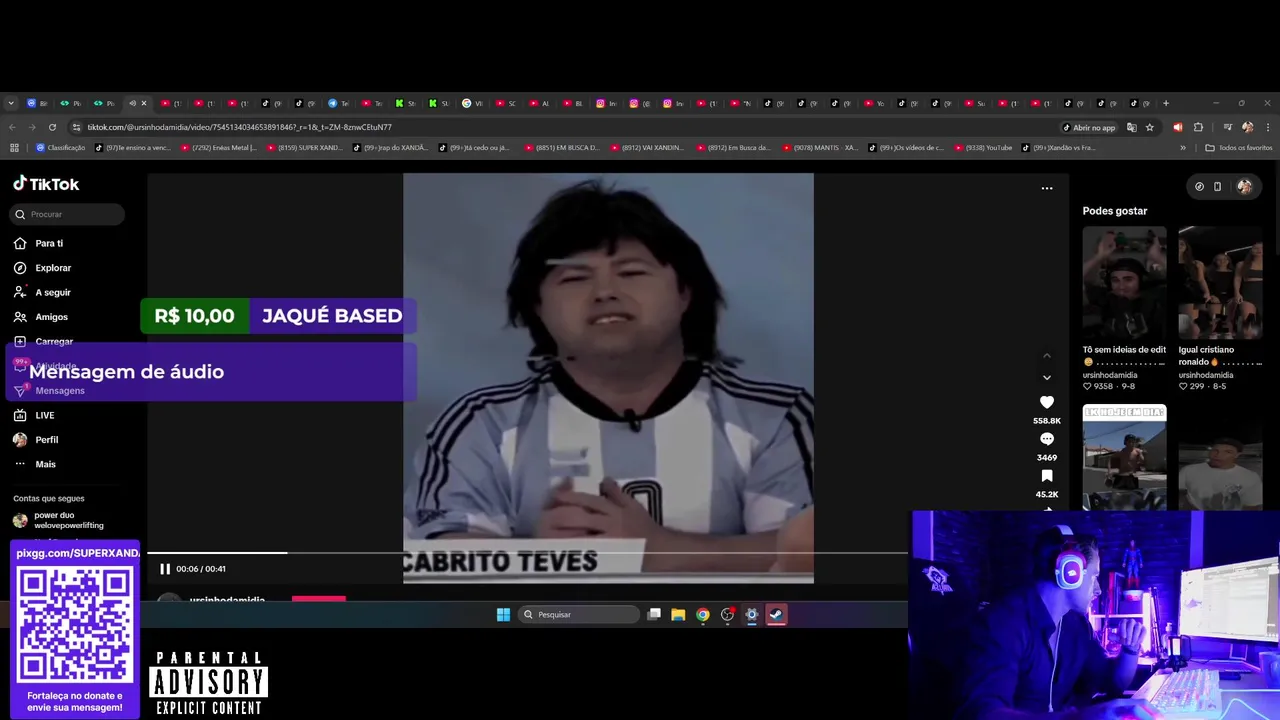Open 'Tô sem ideias de edit' thumbnail

(1124, 284)
